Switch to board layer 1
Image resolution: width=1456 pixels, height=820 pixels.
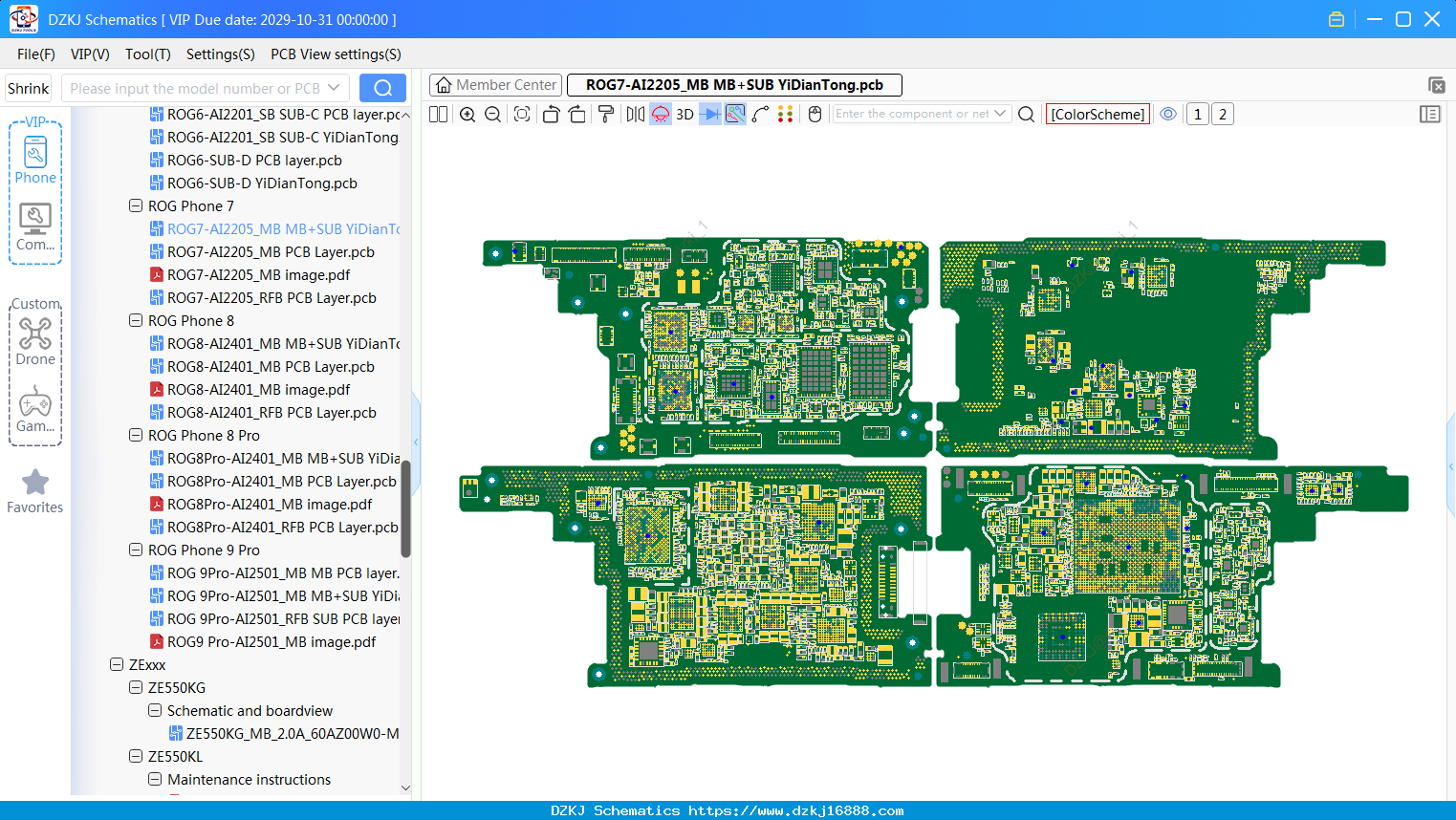click(x=1198, y=115)
